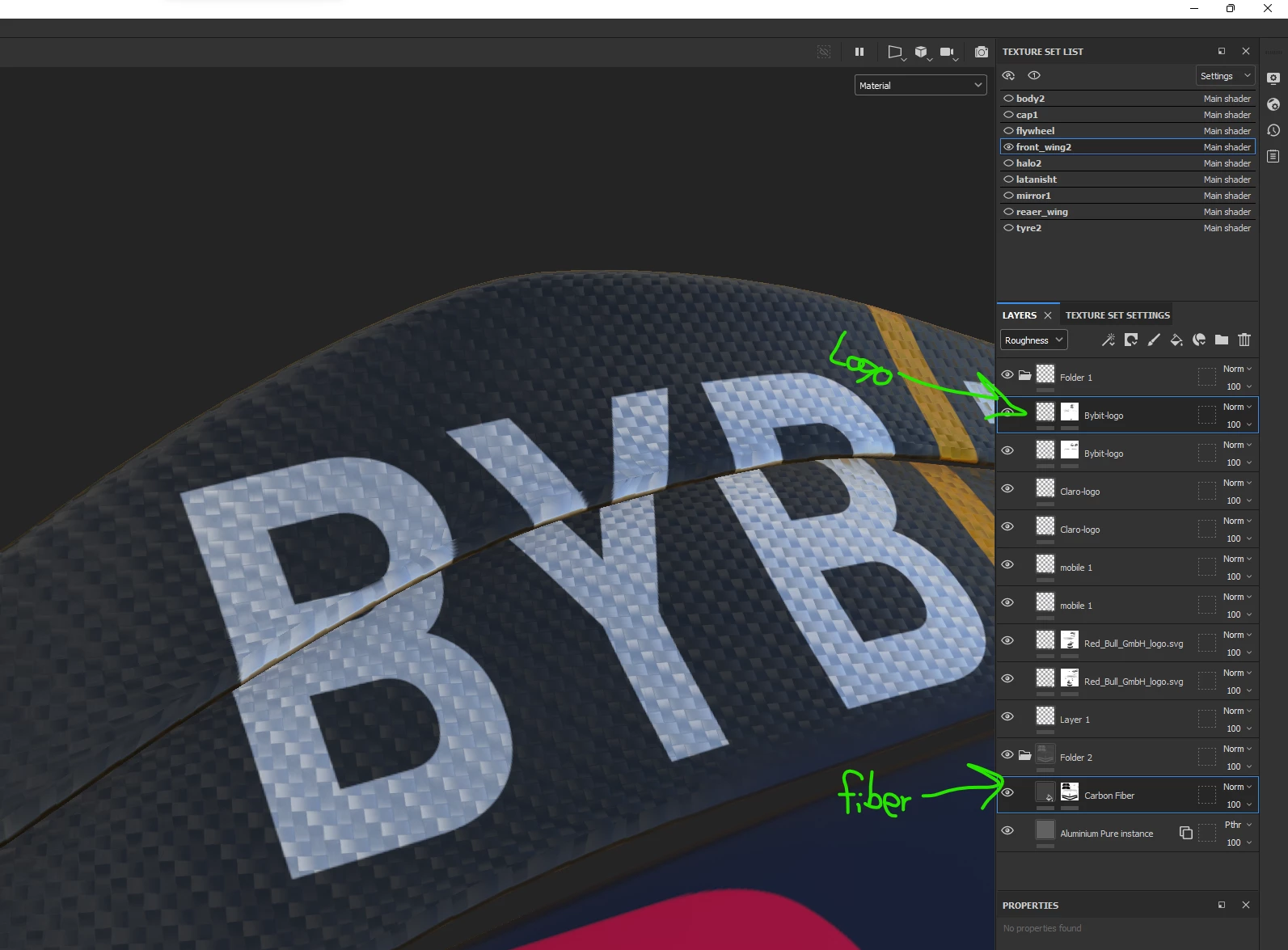The width and height of the screenshot is (1288, 950).
Task: Hide the front_wing2 texture set
Action: click(x=1008, y=146)
